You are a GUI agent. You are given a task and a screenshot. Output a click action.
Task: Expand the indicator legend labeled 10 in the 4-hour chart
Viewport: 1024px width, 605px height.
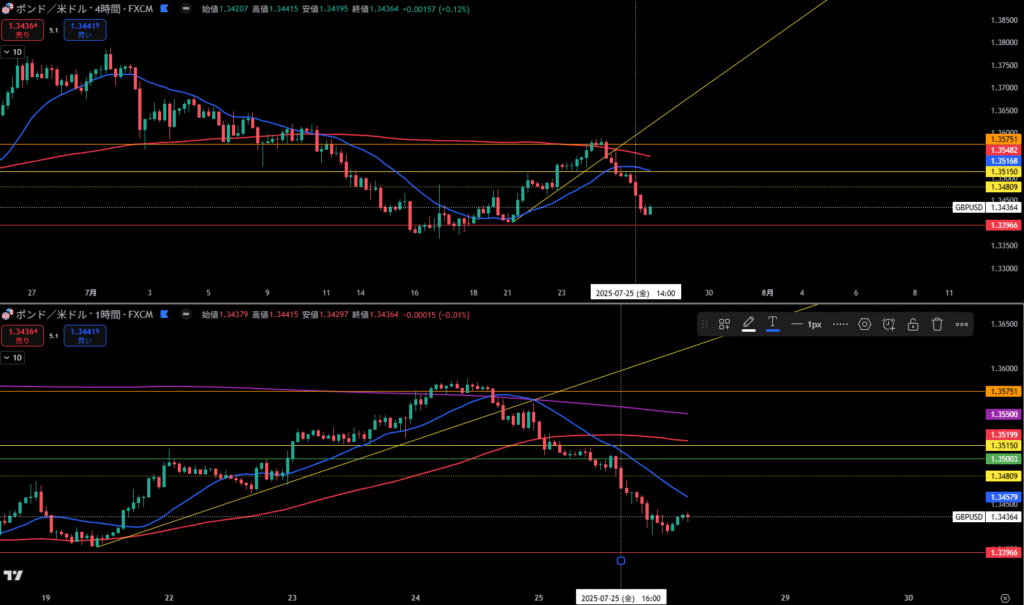(12, 52)
